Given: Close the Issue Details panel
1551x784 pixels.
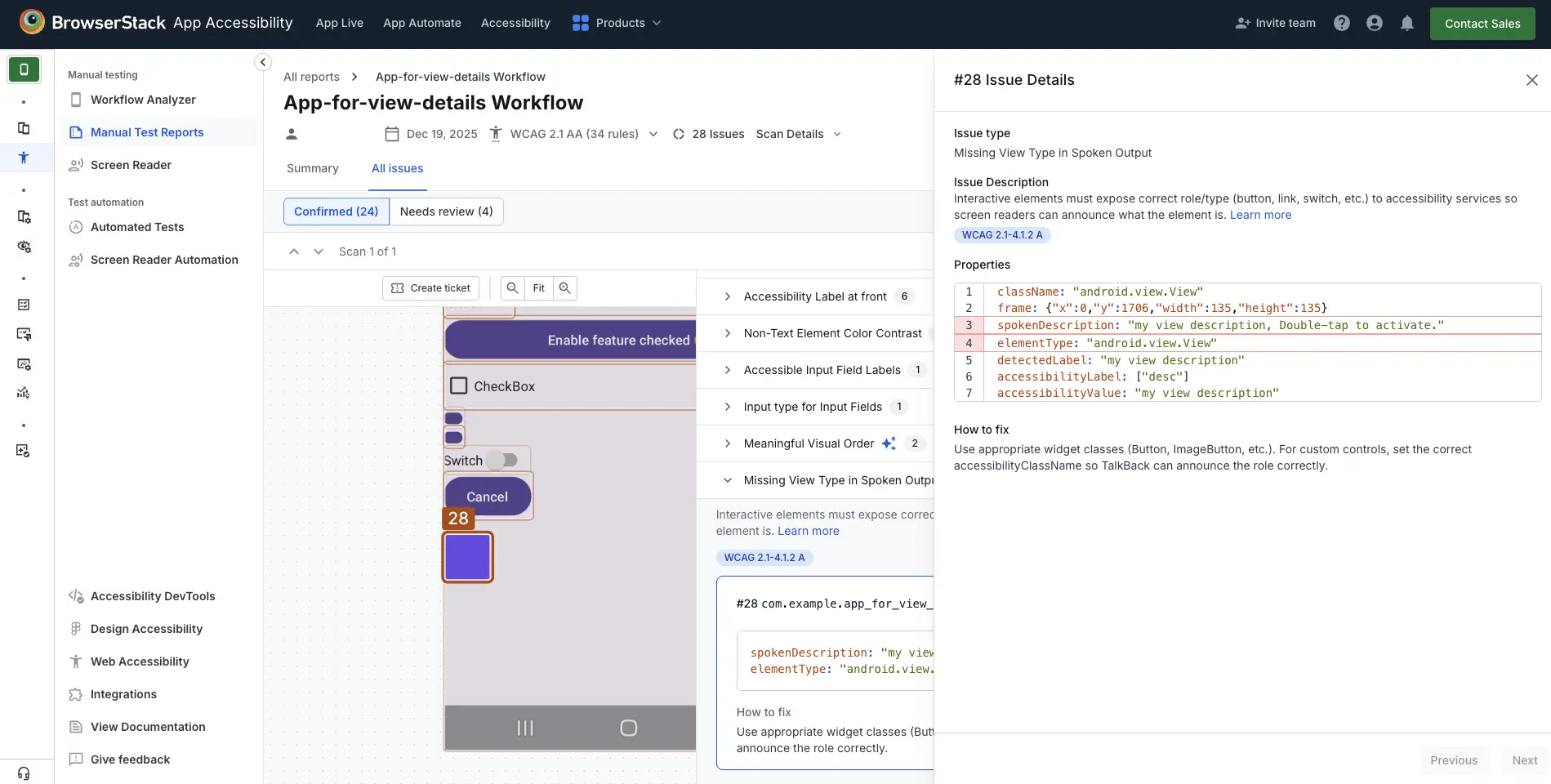Looking at the screenshot, I should click(x=1531, y=80).
